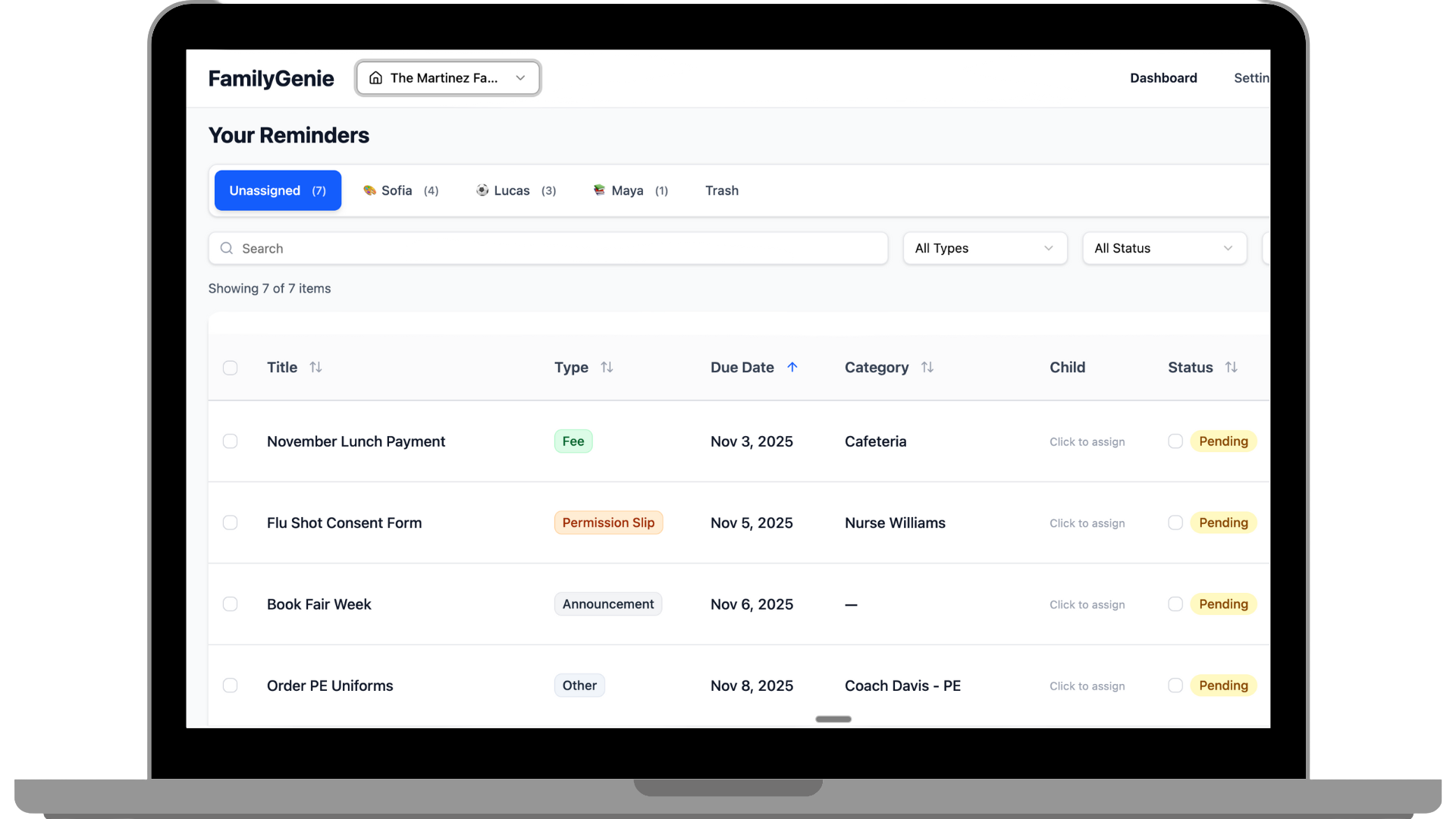Screen dimensions: 1456x819
Task: Click Sofia's taco avatar icon
Action: coord(369,190)
